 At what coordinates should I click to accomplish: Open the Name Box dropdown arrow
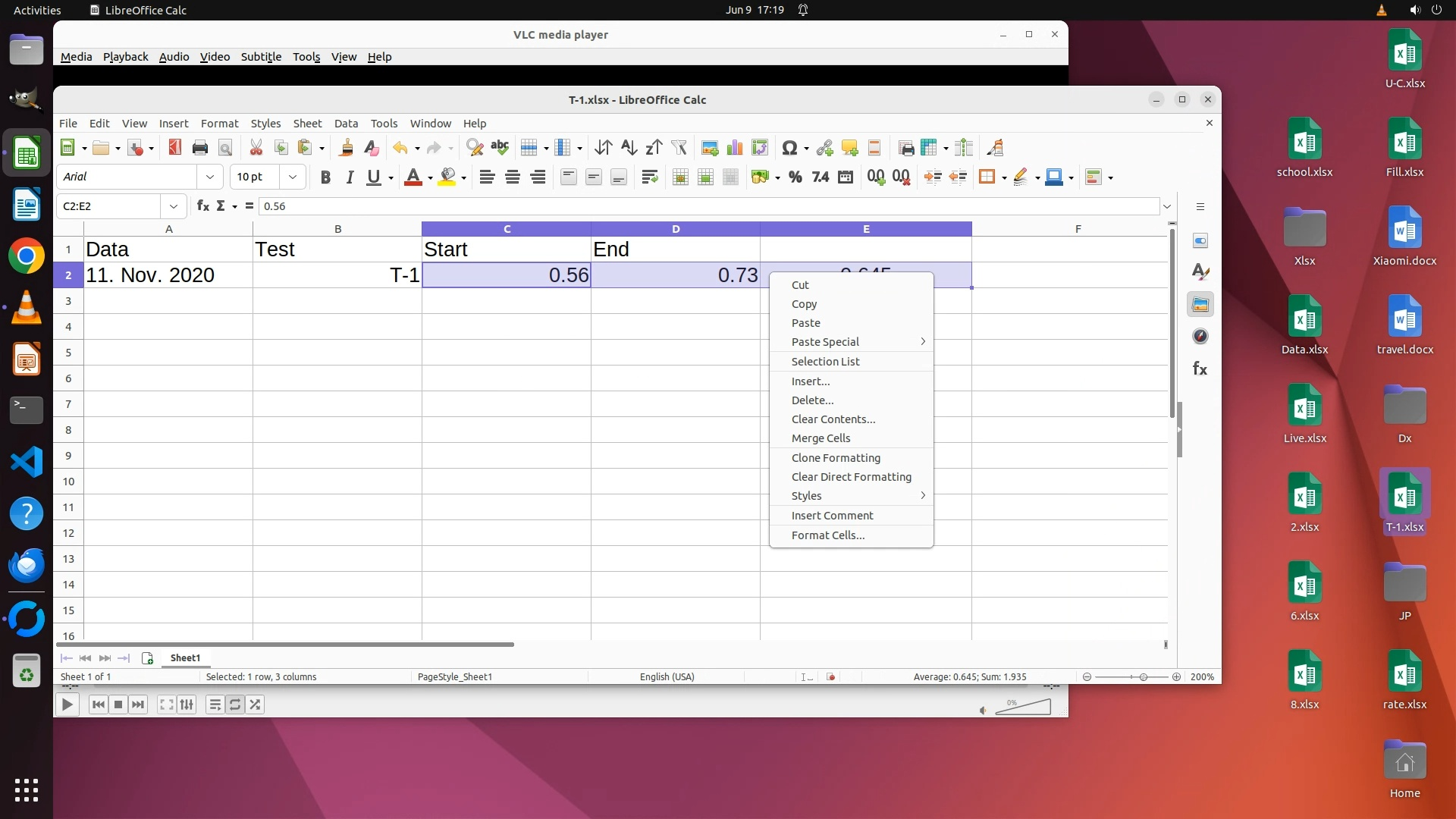tap(174, 206)
